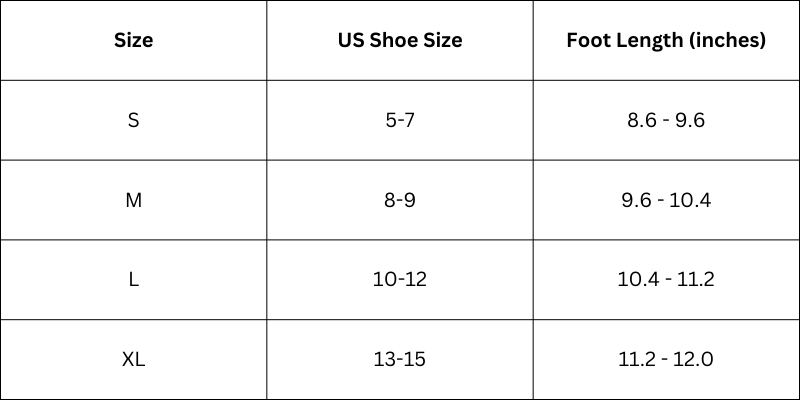The width and height of the screenshot is (800, 400).
Task: Click the M size cell
Action: (x=133, y=200)
